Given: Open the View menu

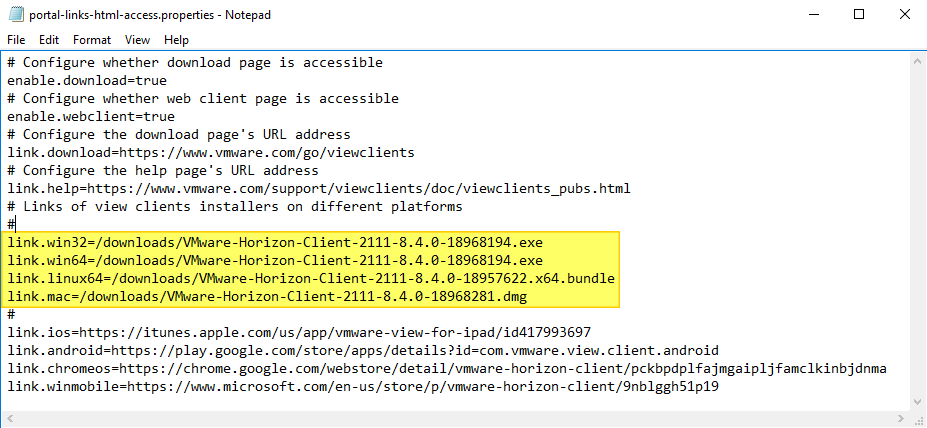Looking at the screenshot, I should click(x=137, y=40).
